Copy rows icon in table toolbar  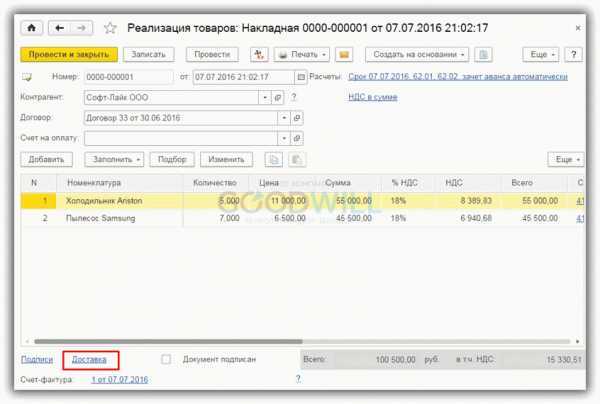coord(274,160)
